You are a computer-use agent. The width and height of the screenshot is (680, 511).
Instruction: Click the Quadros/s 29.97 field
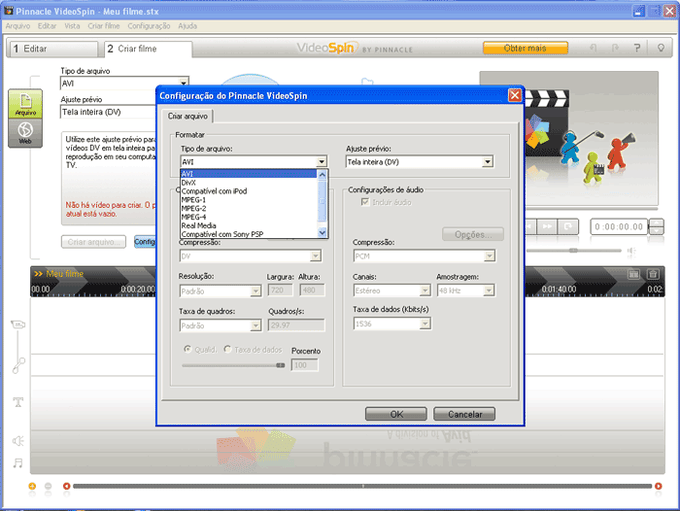coord(296,325)
